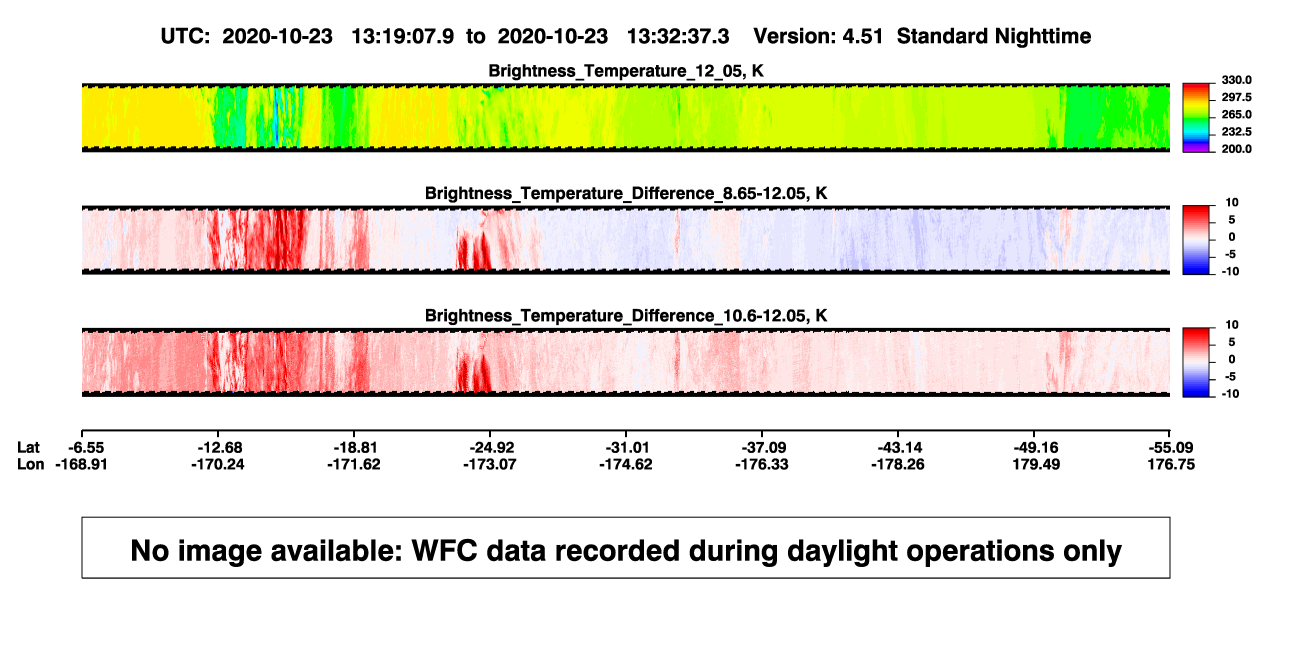Click the 'Lat' axis label

tap(29, 447)
